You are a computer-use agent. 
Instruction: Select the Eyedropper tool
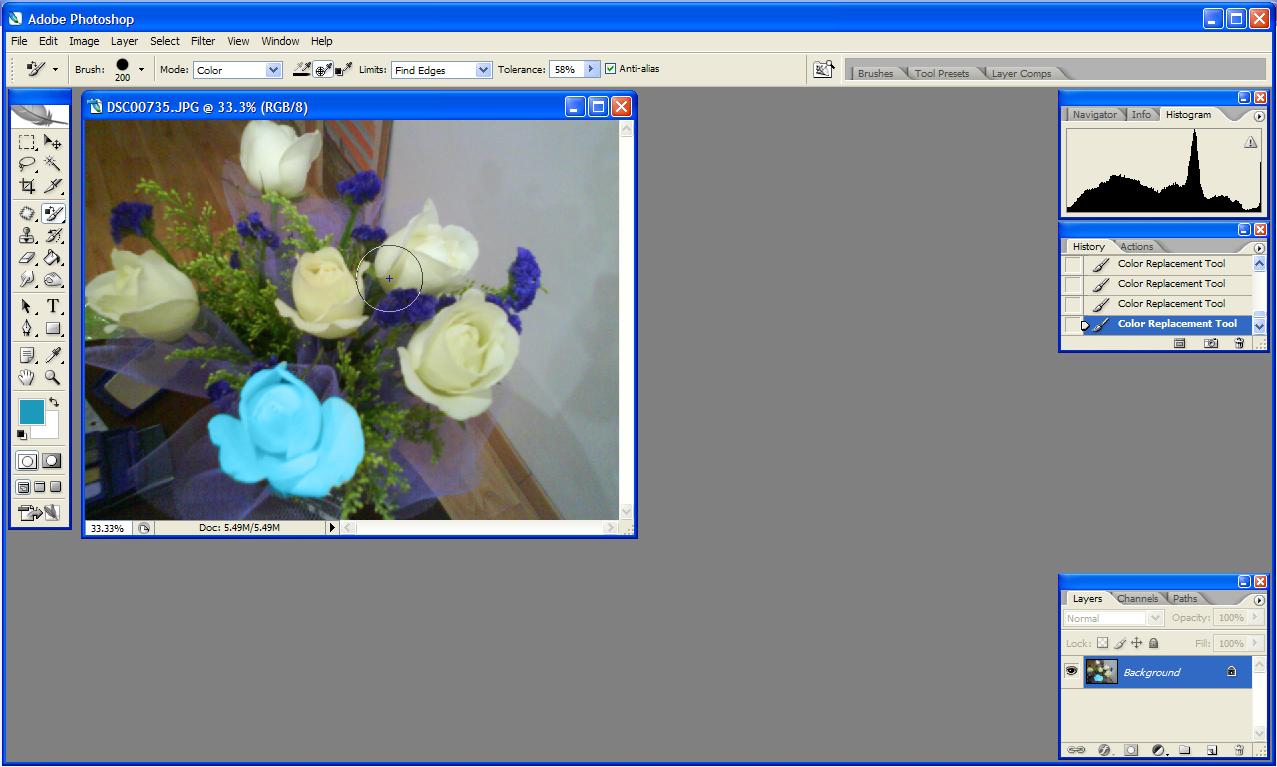point(53,355)
